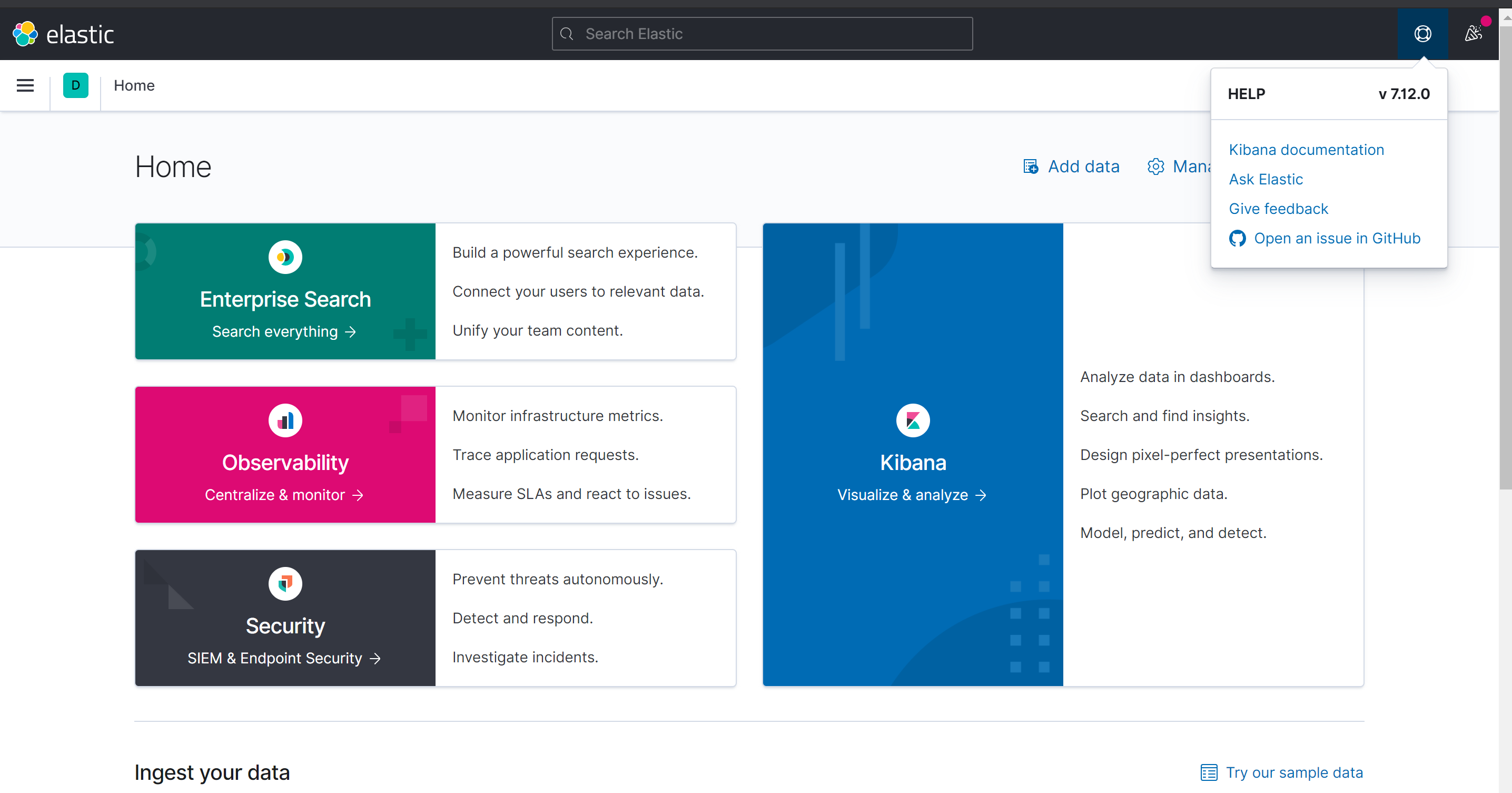Click the Observability logo icon
The width and height of the screenshot is (1512, 793).
285,420
